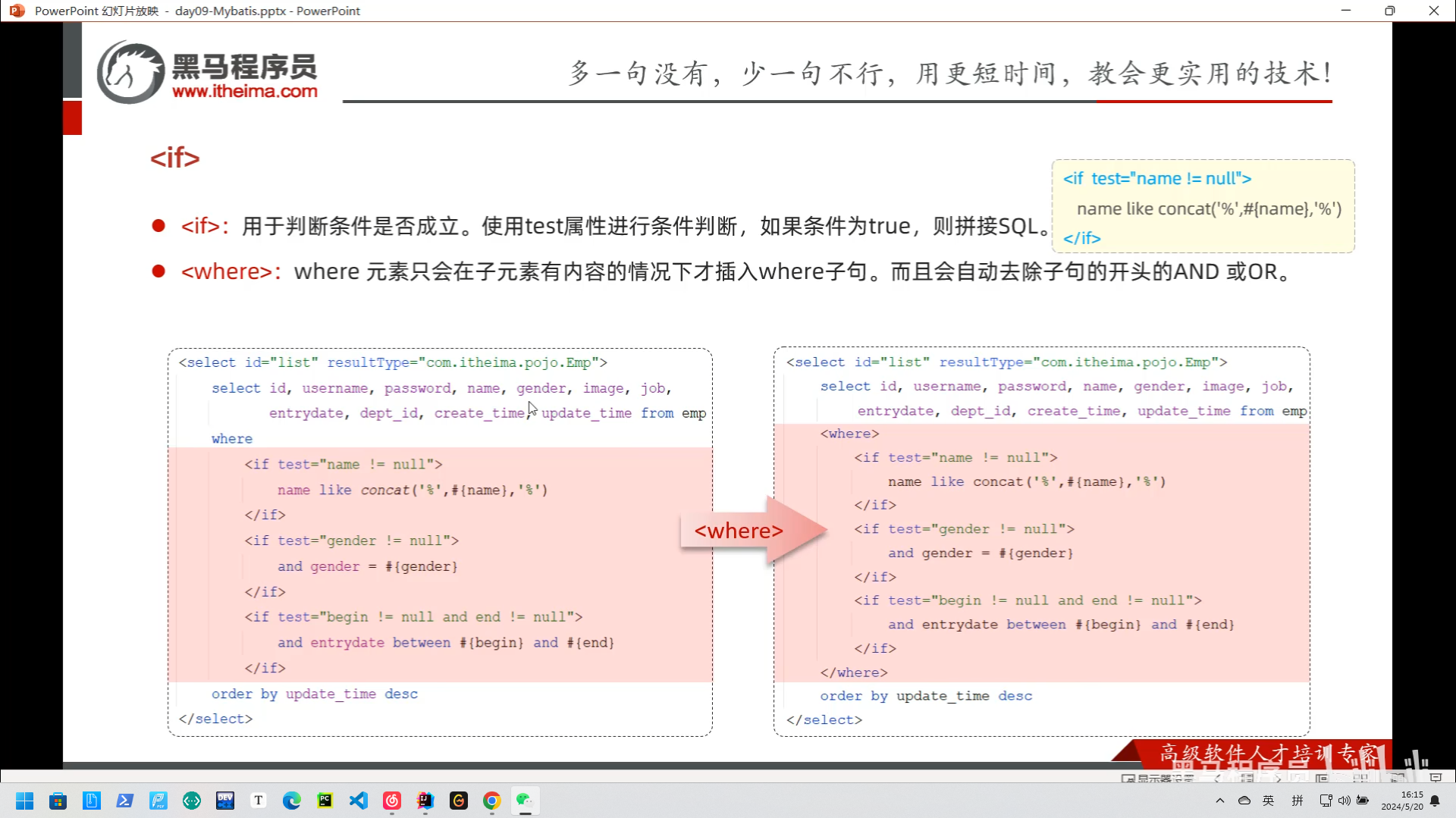
Task: Click the <where> arrow label
Action: [x=739, y=531]
